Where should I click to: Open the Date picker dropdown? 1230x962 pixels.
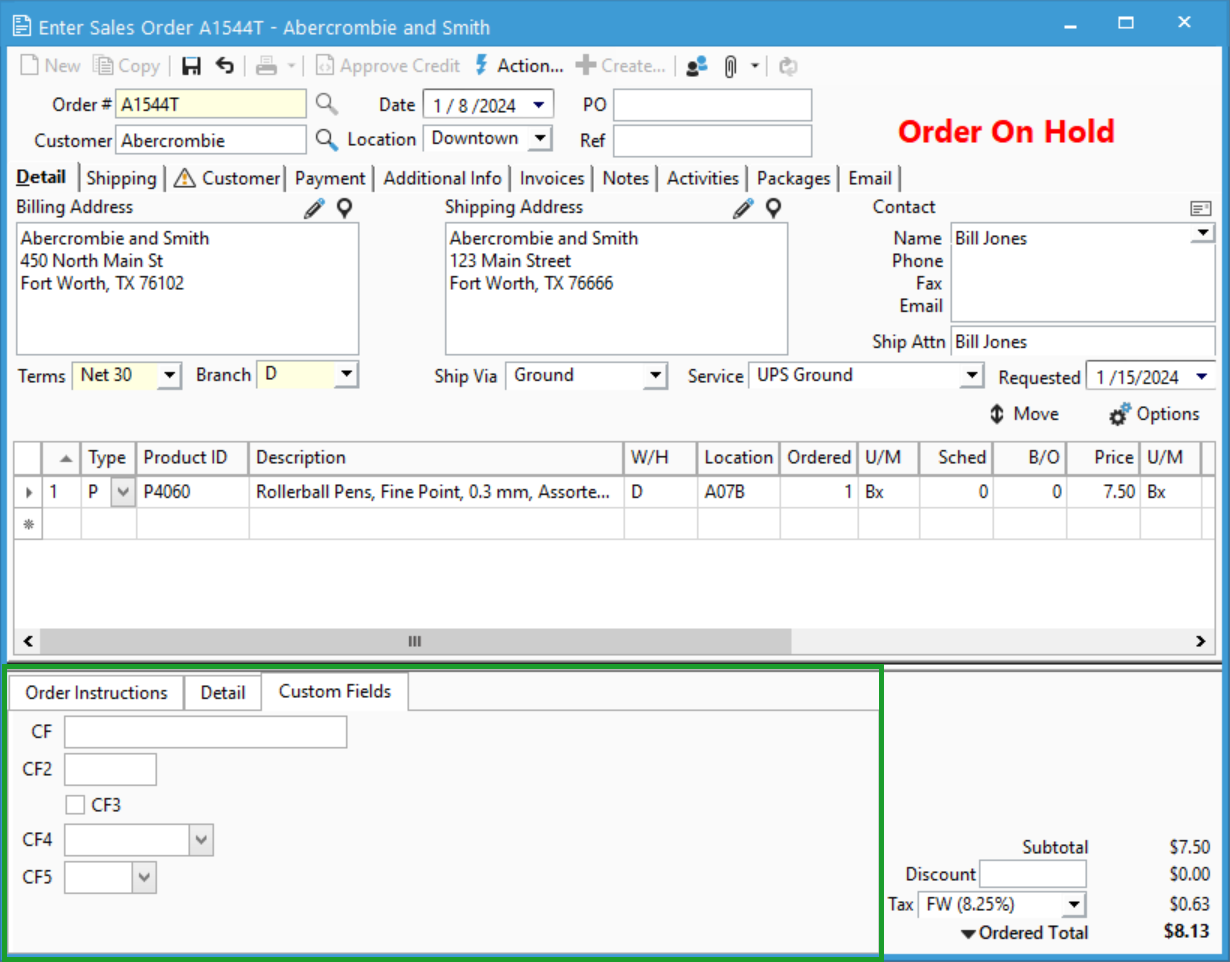540,104
